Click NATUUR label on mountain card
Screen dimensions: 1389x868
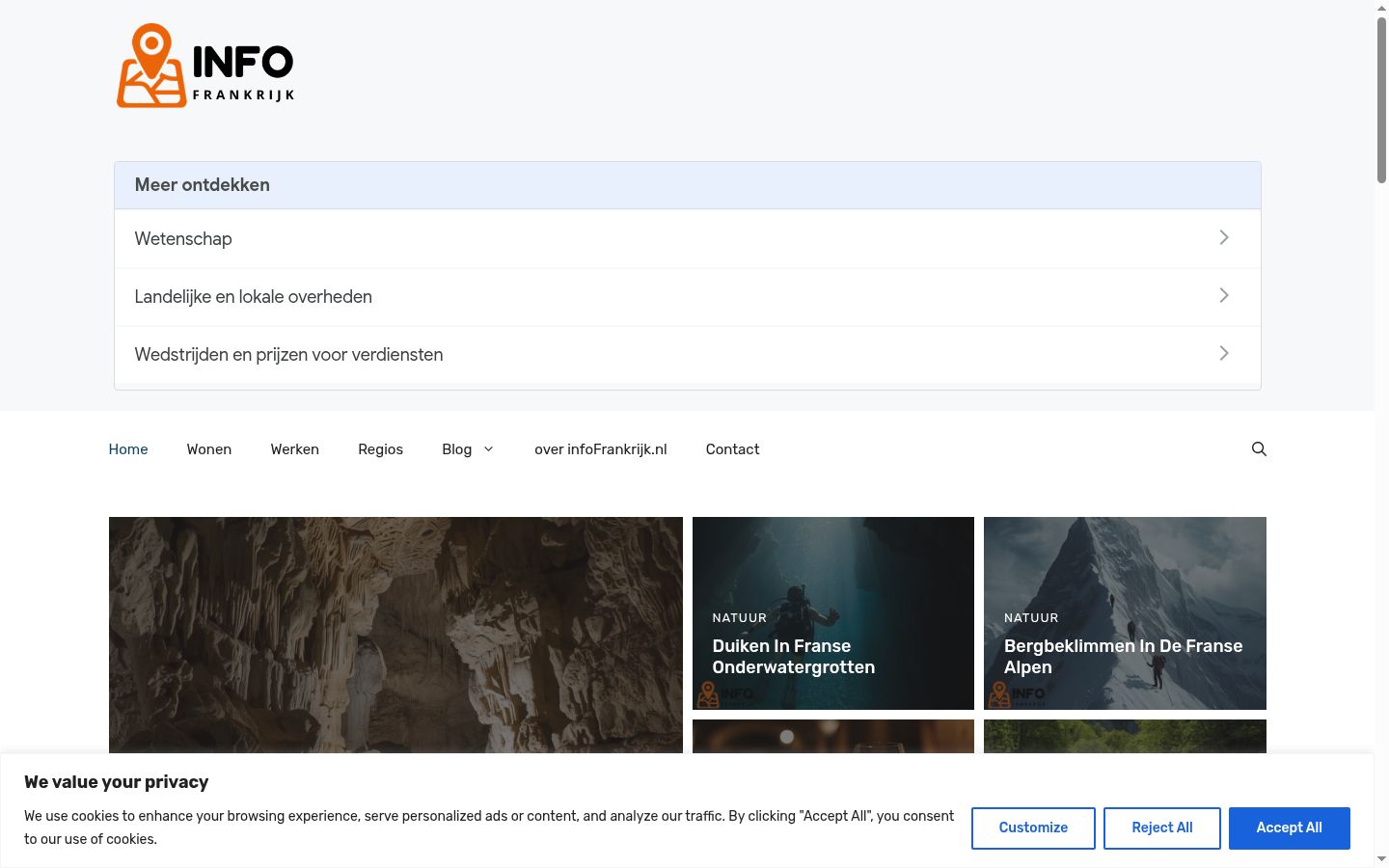coord(1031,618)
